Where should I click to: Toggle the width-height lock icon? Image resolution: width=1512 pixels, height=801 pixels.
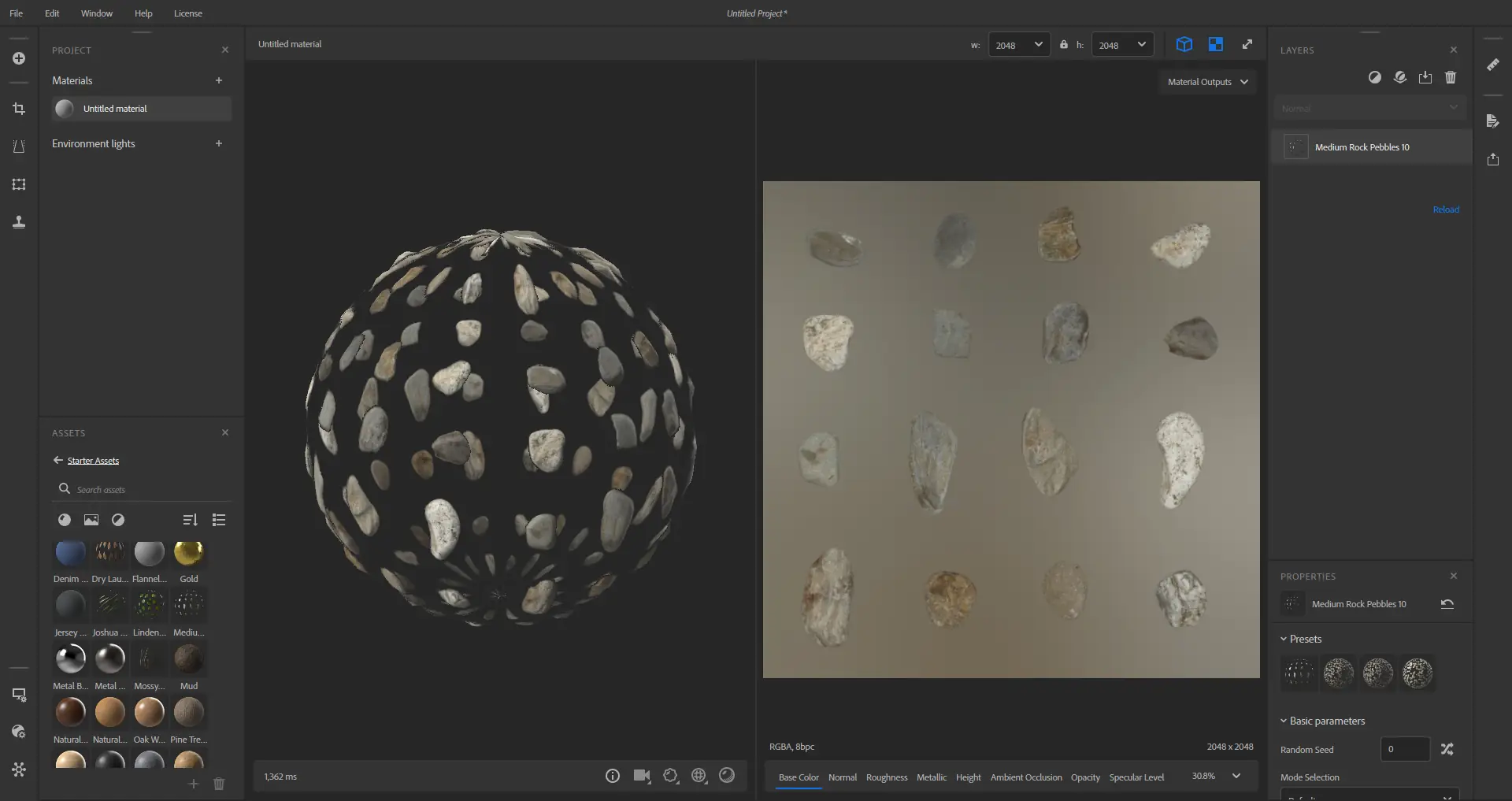click(1064, 45)
